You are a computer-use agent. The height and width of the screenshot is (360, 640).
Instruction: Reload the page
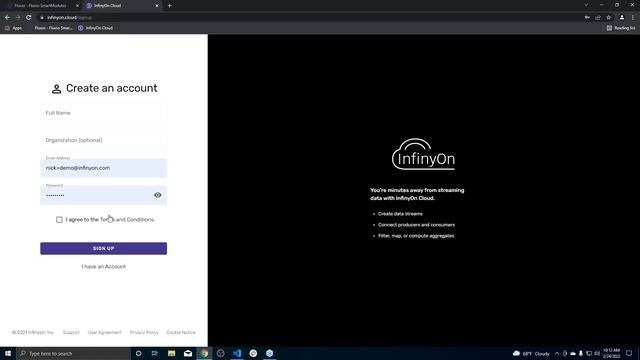(x=29, y=18)
